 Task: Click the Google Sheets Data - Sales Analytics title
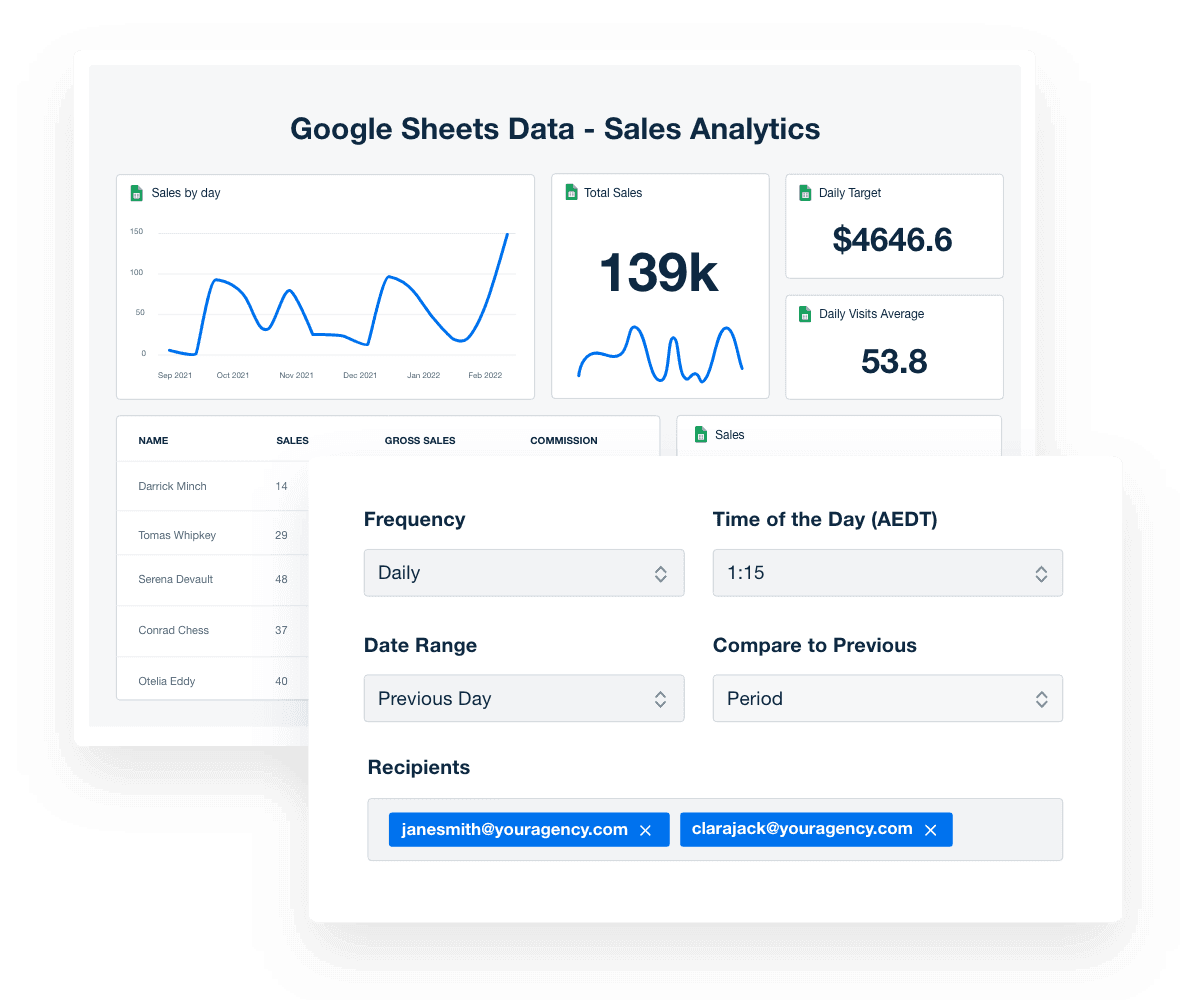click(555, 128)
